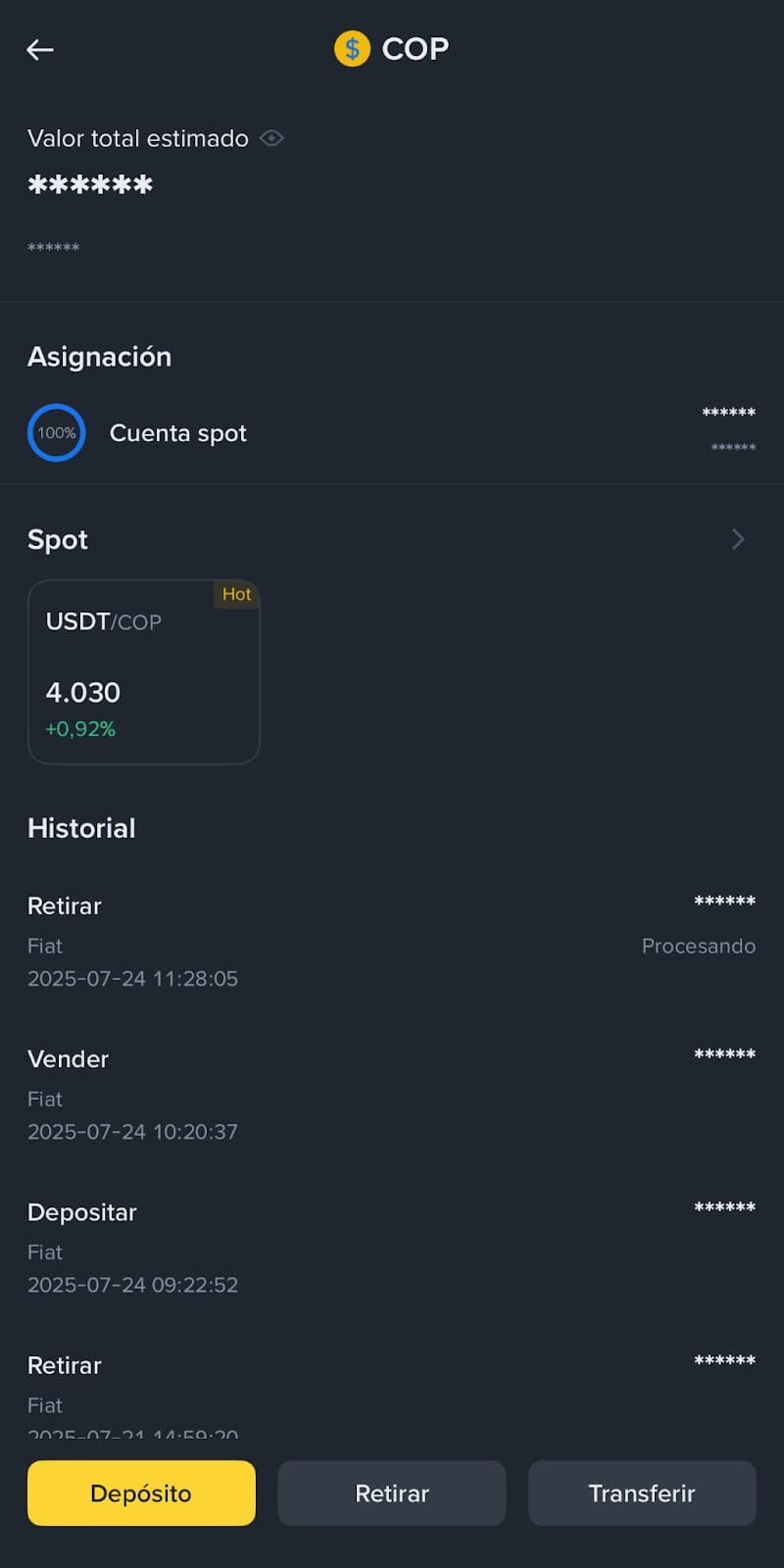Click the Transferir button
This screenshot has height=1568, width=784.
click(x=642, y=1493)
